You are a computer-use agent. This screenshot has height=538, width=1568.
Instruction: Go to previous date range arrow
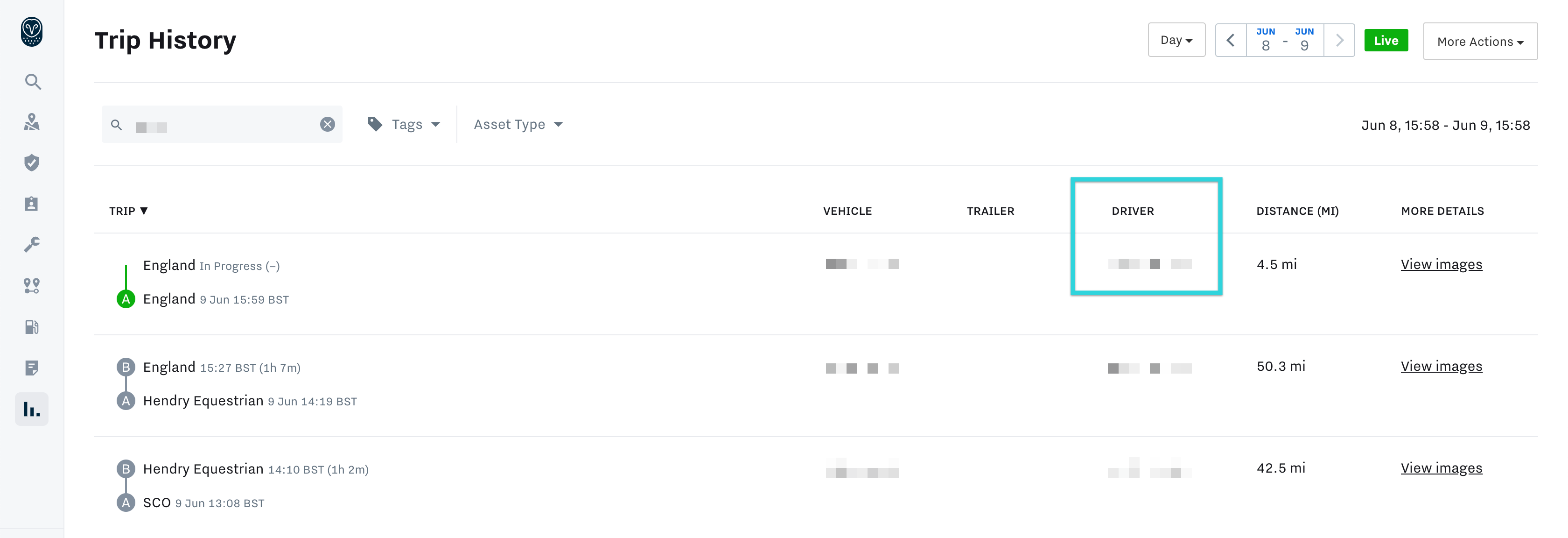pos(1230,41)
